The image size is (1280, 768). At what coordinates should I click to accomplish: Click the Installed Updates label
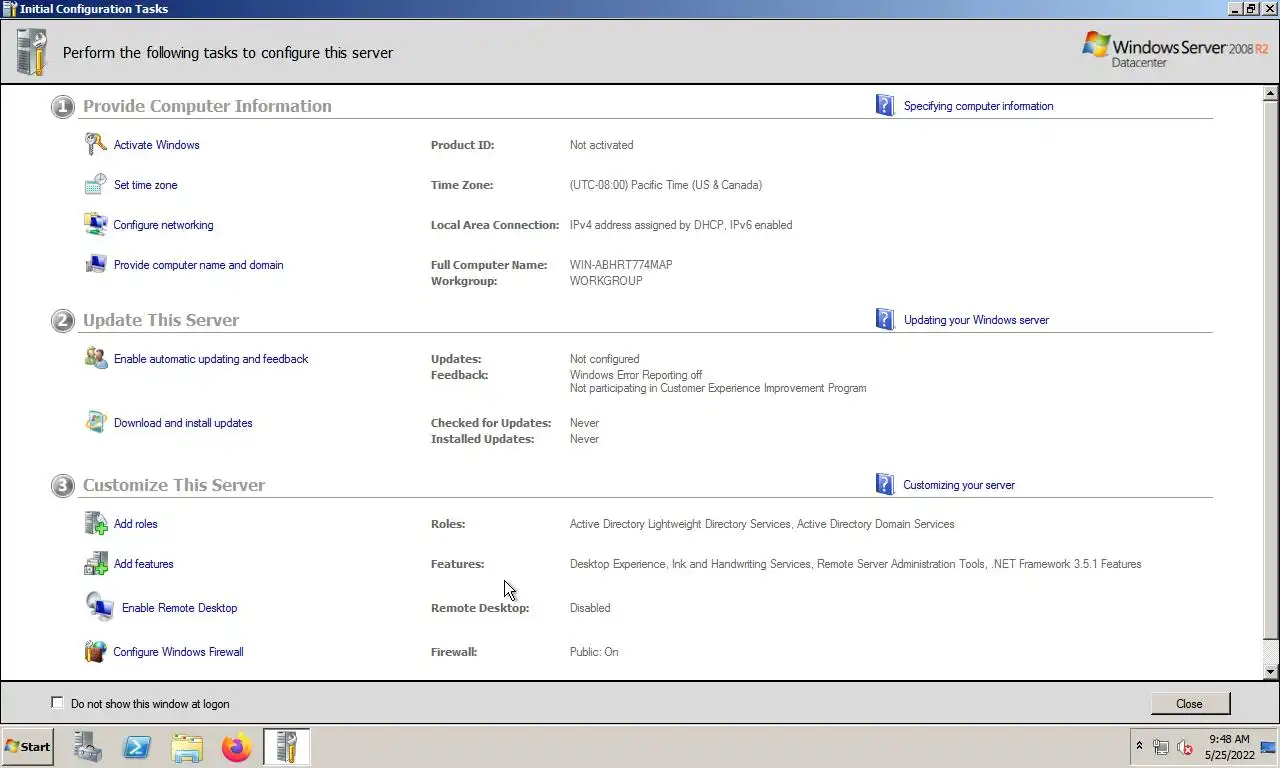coord(482,439)
